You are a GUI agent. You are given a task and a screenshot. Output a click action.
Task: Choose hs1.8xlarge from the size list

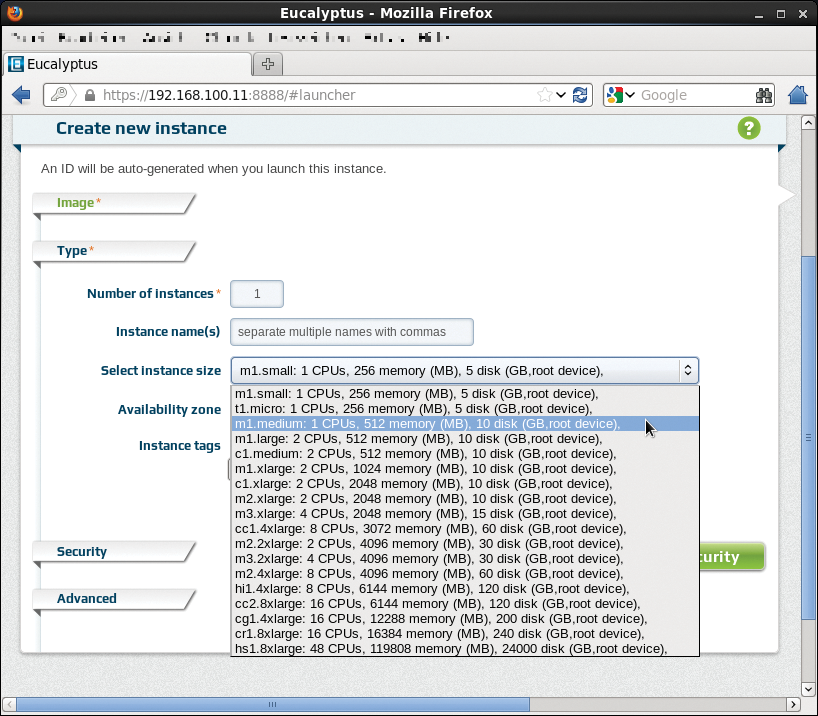pos(450,649)
